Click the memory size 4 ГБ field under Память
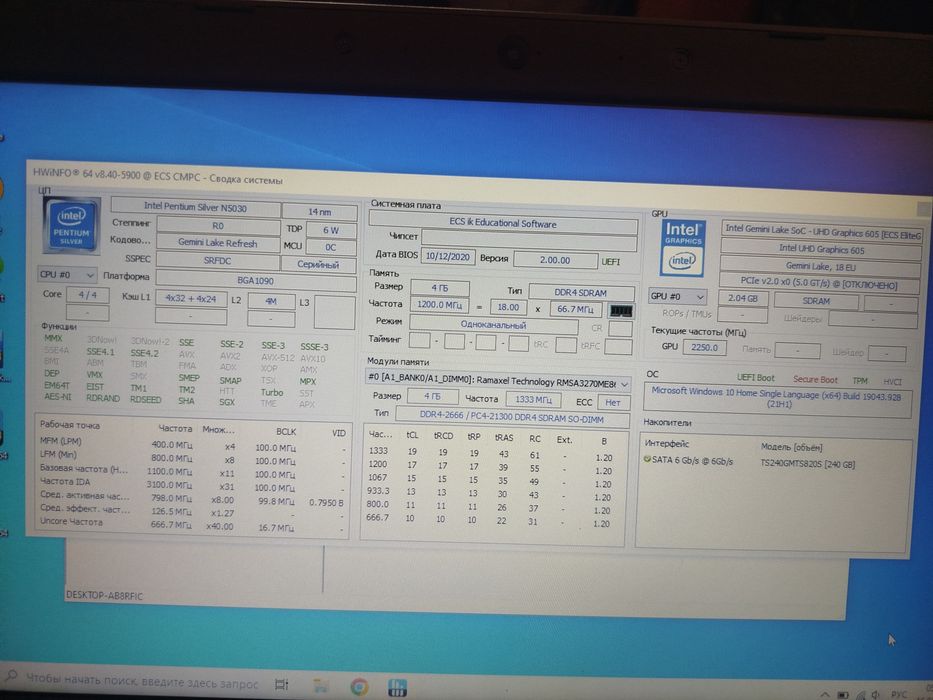The height and width of the screenshot is (700, 933). click(440, 288)
